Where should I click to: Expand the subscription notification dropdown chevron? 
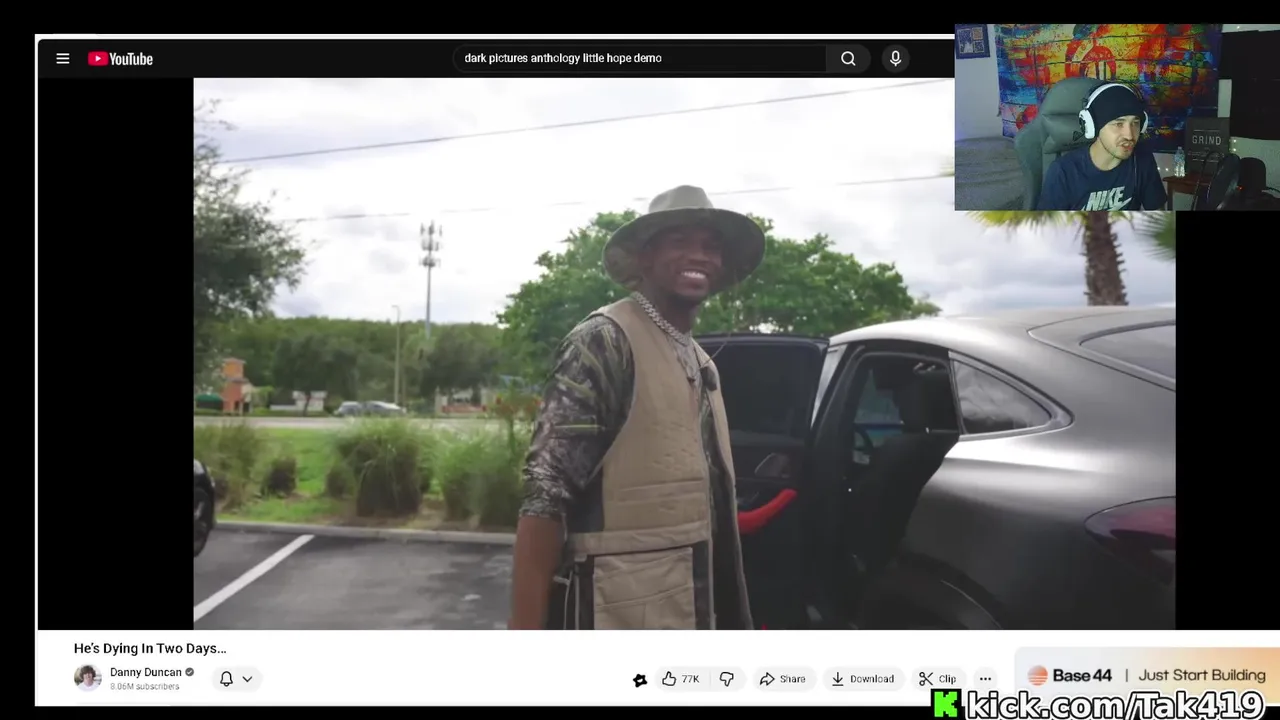pos(247,679)
